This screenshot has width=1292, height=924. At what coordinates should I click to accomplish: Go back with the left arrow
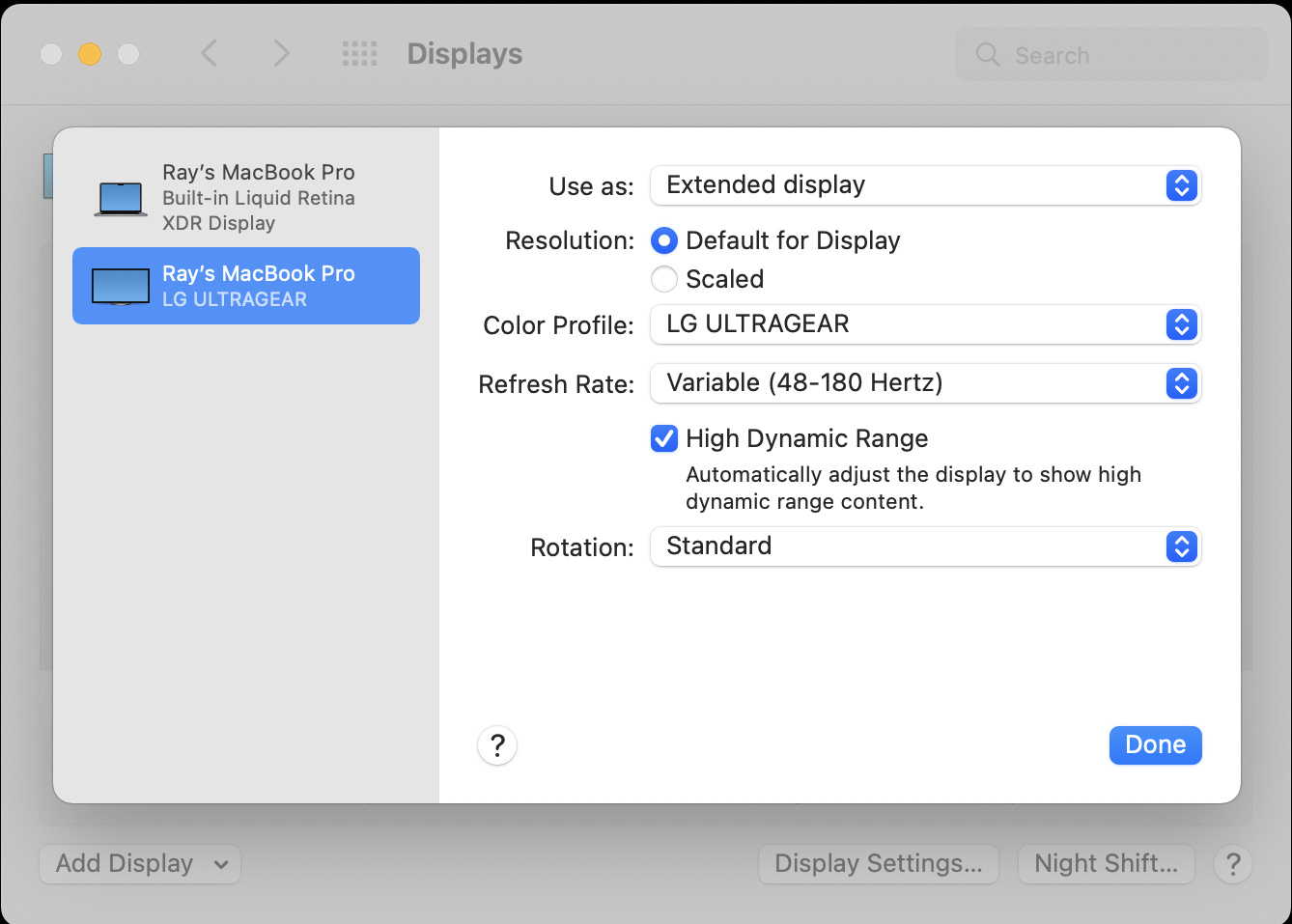coord(210,54)
